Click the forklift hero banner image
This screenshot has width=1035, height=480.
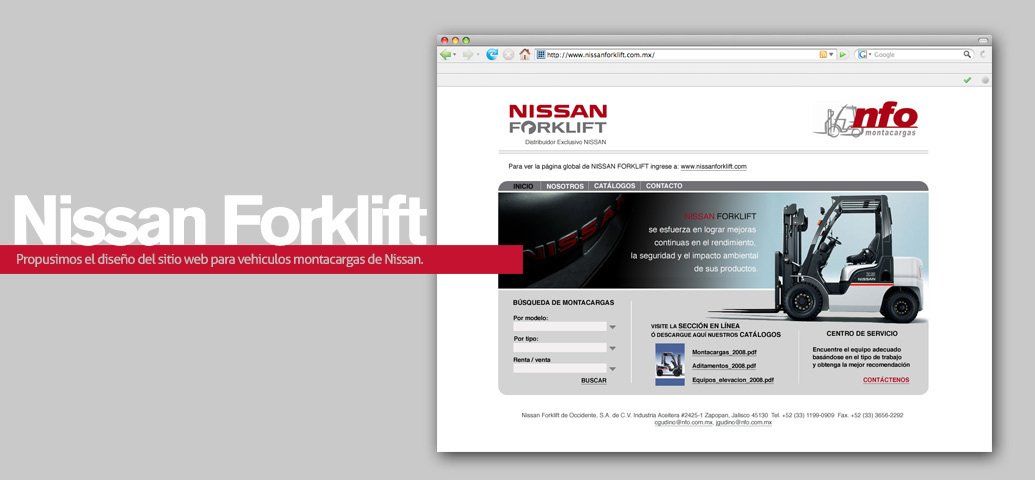713,240
